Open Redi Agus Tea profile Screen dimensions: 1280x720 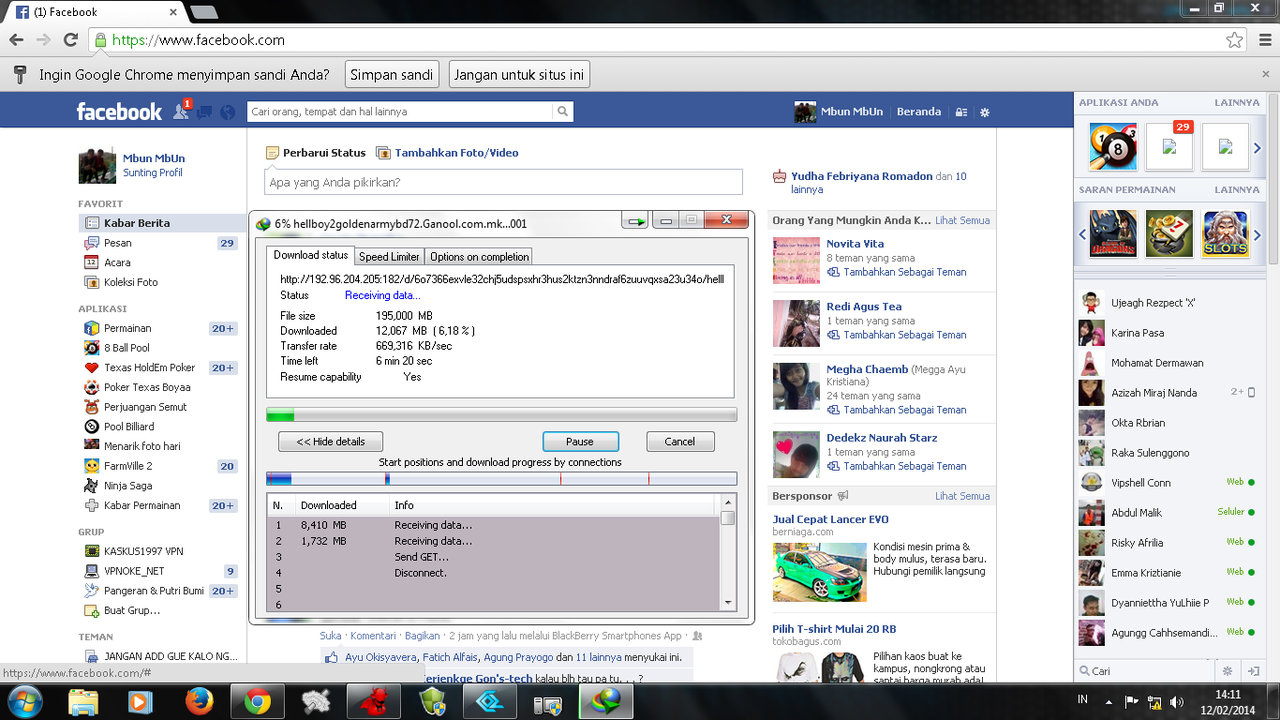863,307
